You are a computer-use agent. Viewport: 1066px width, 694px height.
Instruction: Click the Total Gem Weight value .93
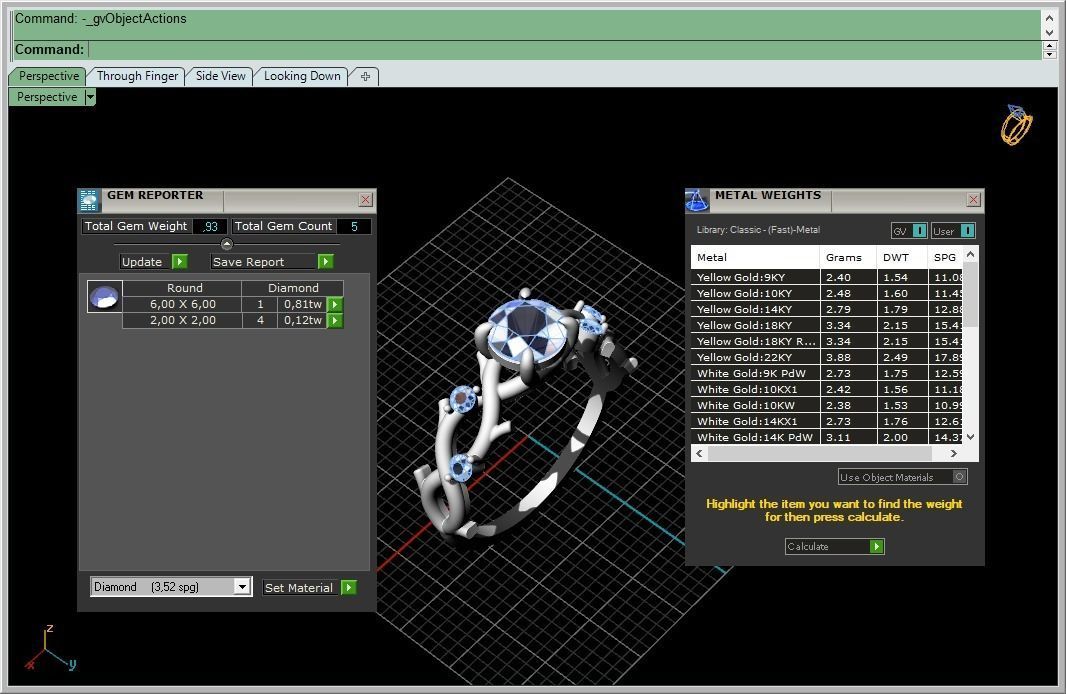(x=210, y=226)
